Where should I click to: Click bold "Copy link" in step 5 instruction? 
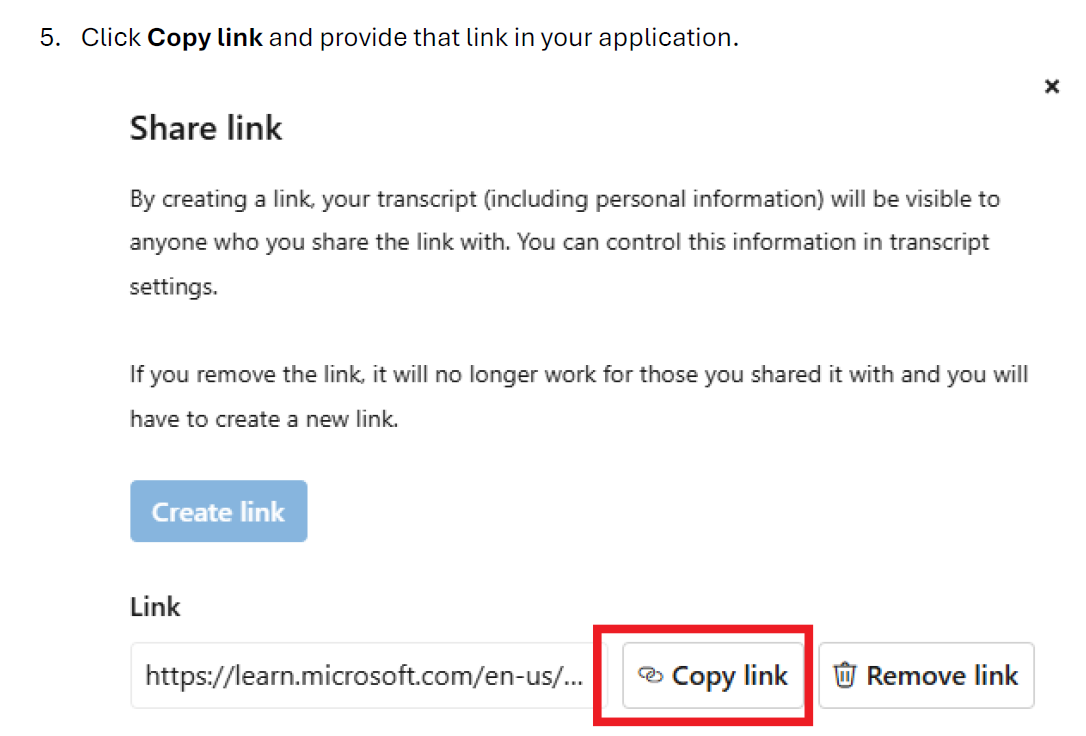click(x=205, y=39)
